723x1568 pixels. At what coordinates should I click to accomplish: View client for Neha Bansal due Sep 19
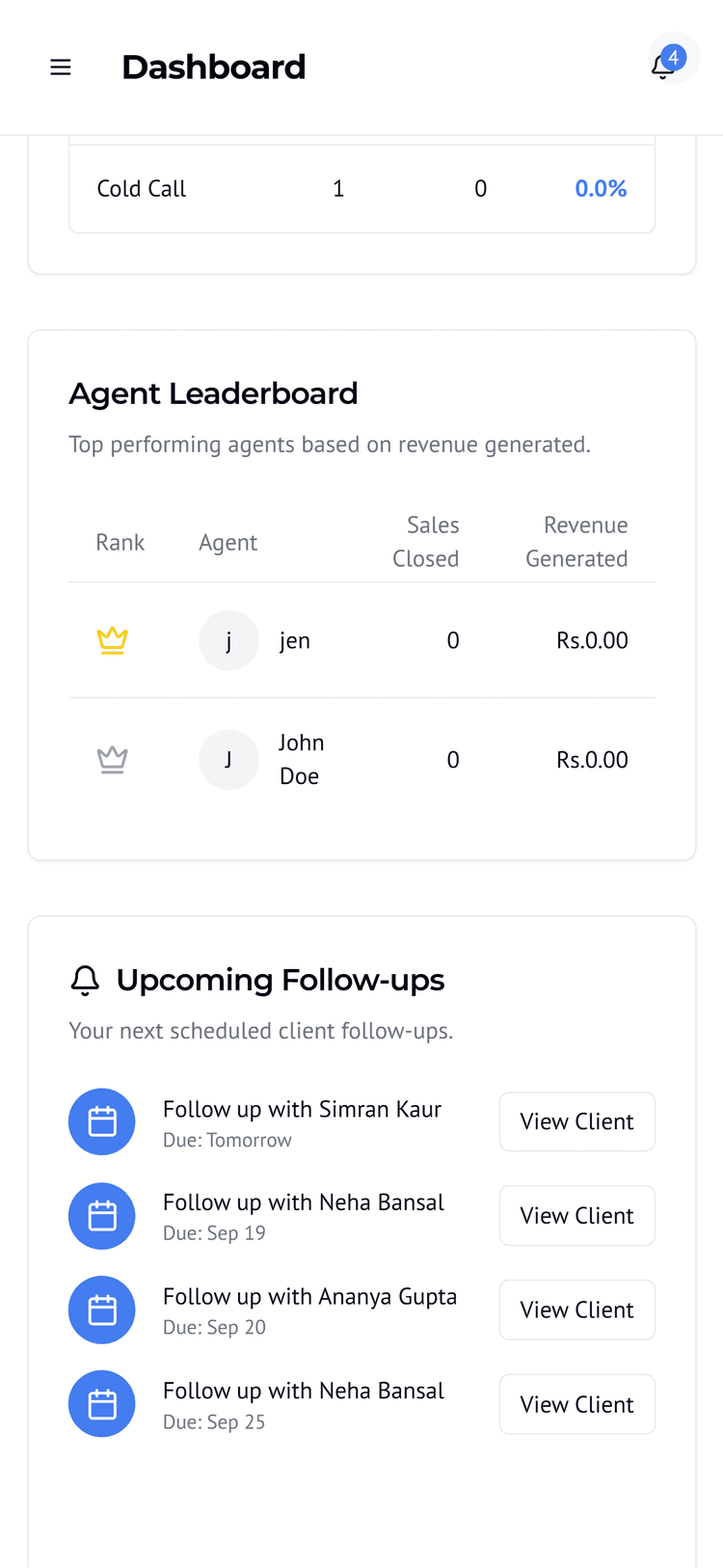coord(576,1216)
